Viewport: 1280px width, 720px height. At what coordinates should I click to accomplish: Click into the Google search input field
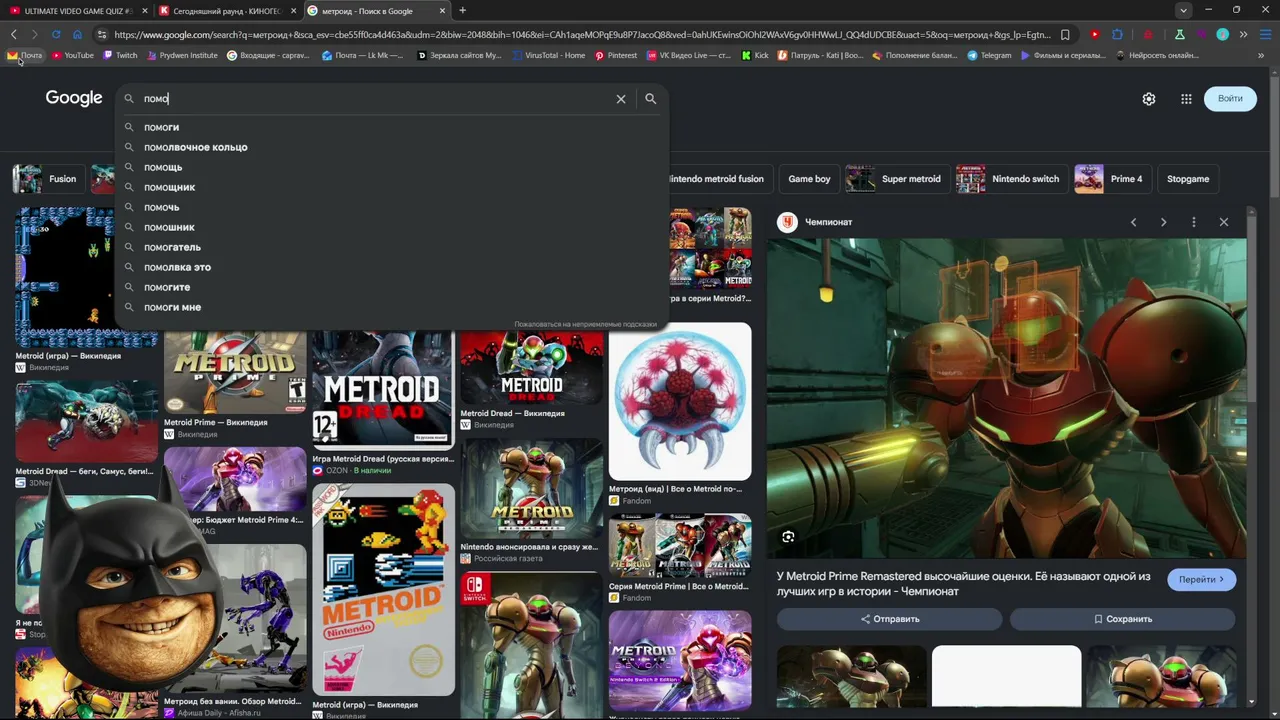(375, 99)
